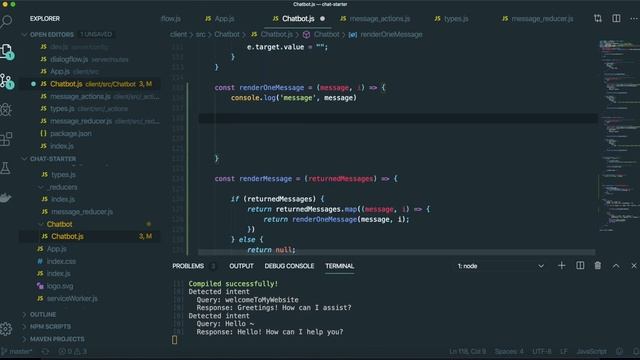
Task: Change the JavaScript language mode
Action: [591, 351]
